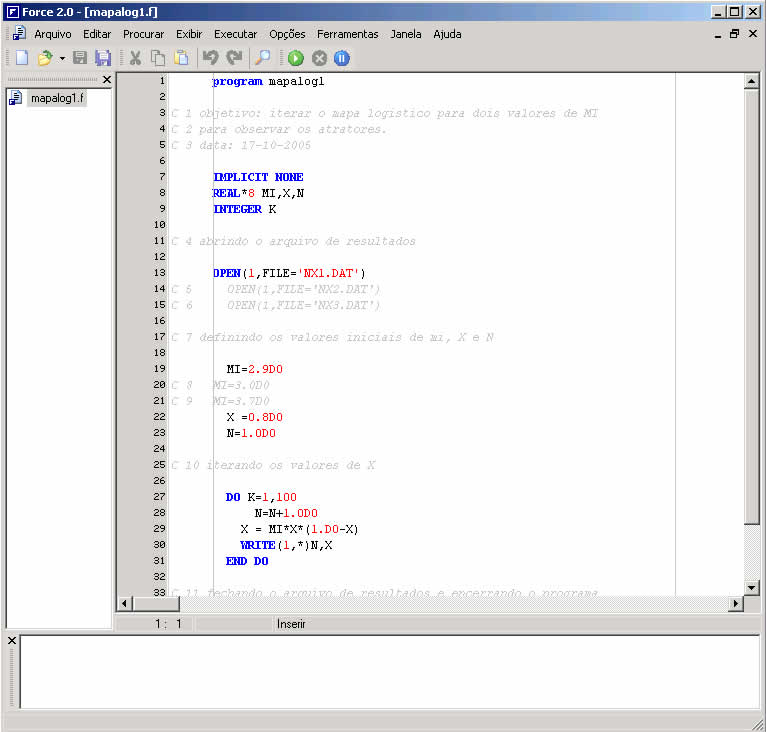
Task: Open the Editar menu
Action: point(97,34)
